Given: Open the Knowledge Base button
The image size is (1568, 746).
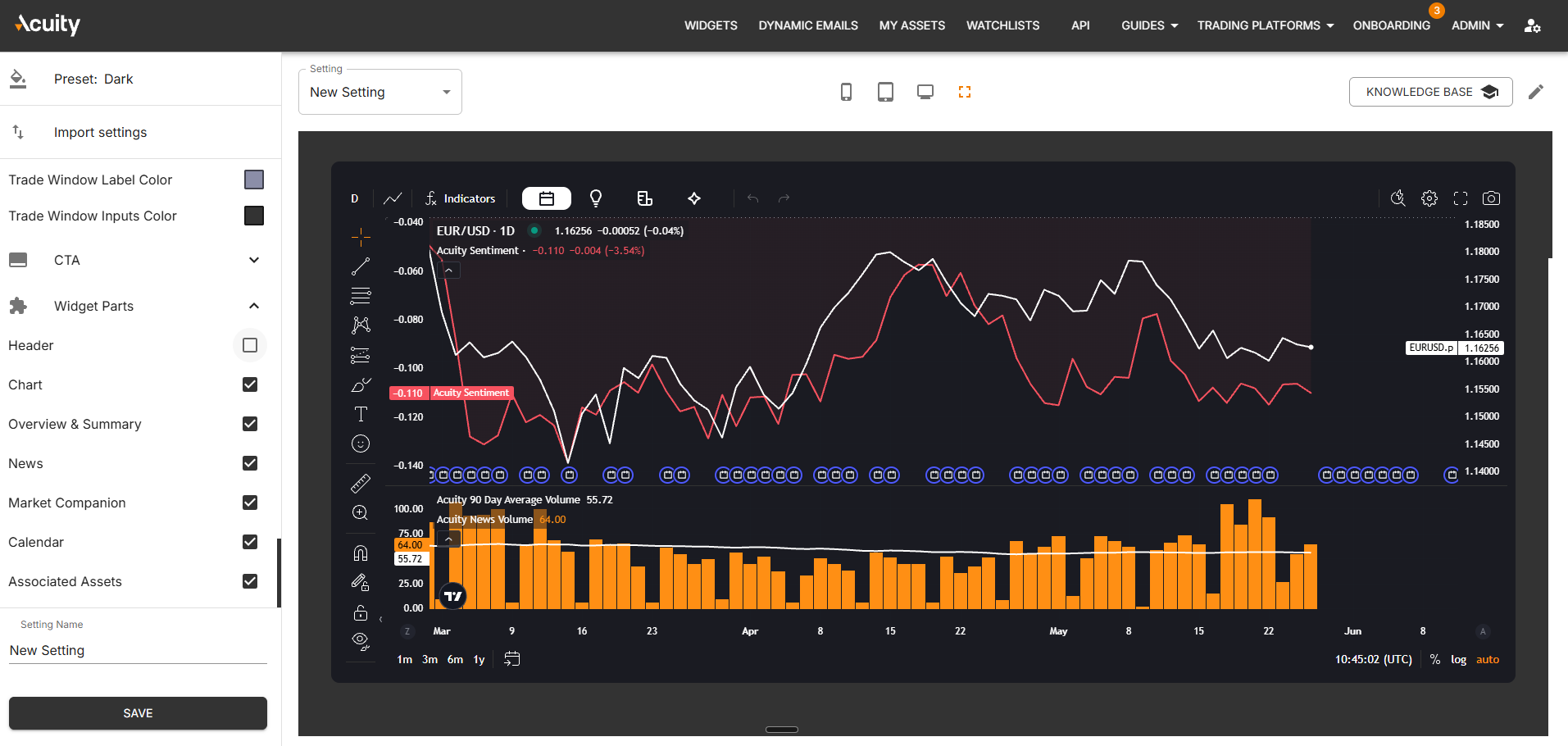Looking at the screenshot, I should coord(1431,92).
